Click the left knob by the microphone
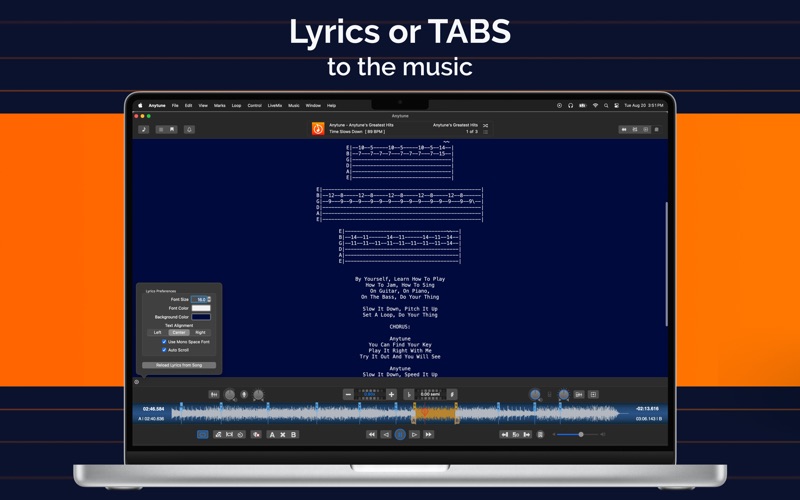Image resolution: width=800 pixels, height=500 pixels. click(230, 394)
